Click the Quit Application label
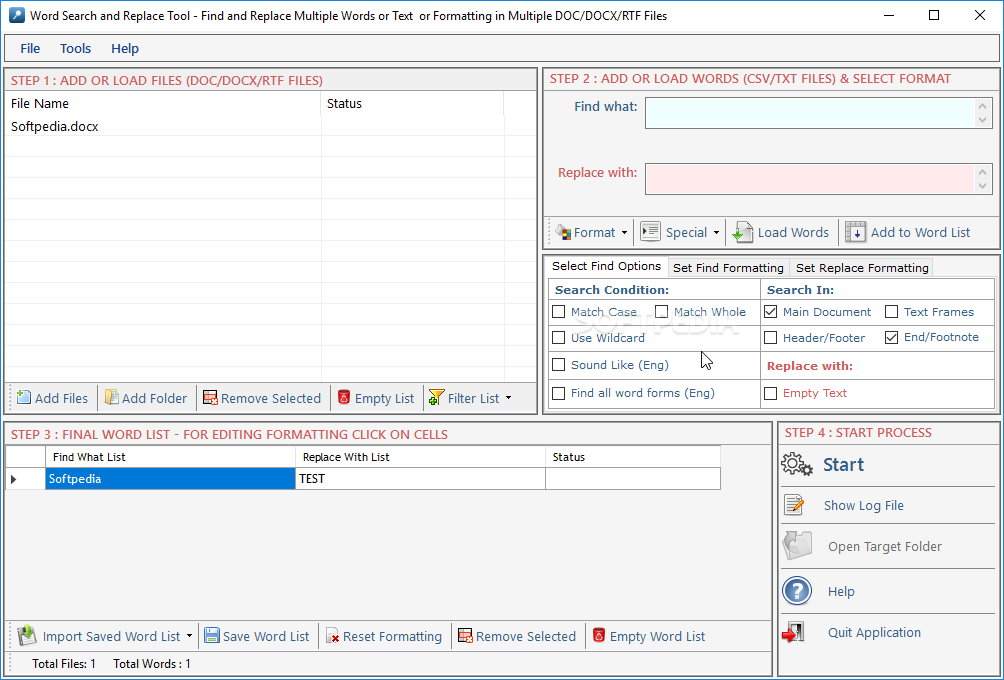Screen dimensions: 1004x680 (x=874, y=632)
